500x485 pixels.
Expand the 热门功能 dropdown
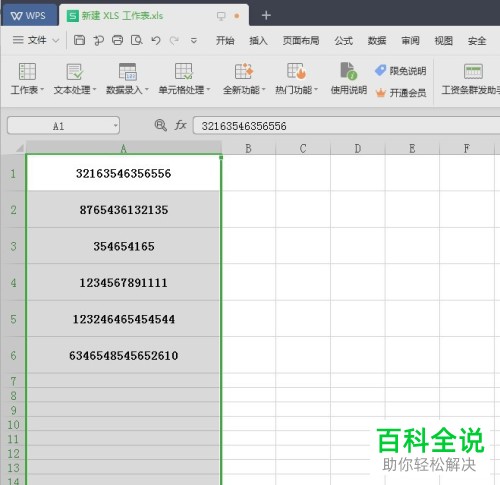coord(316,90)
